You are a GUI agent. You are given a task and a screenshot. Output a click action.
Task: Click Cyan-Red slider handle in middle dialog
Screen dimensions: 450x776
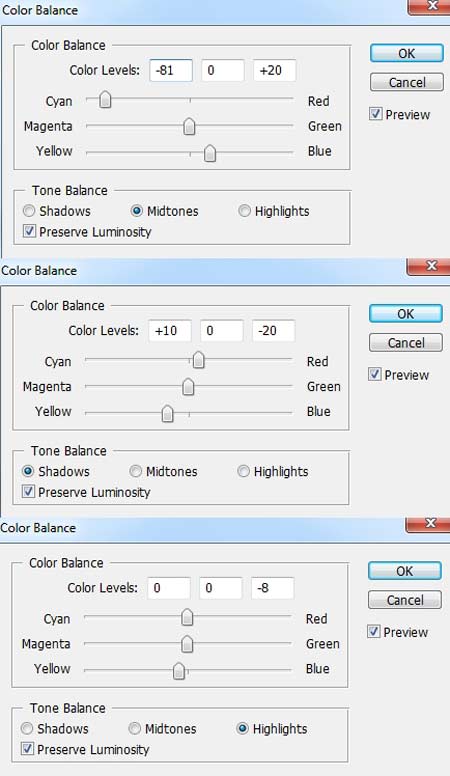tap(199, 360)
